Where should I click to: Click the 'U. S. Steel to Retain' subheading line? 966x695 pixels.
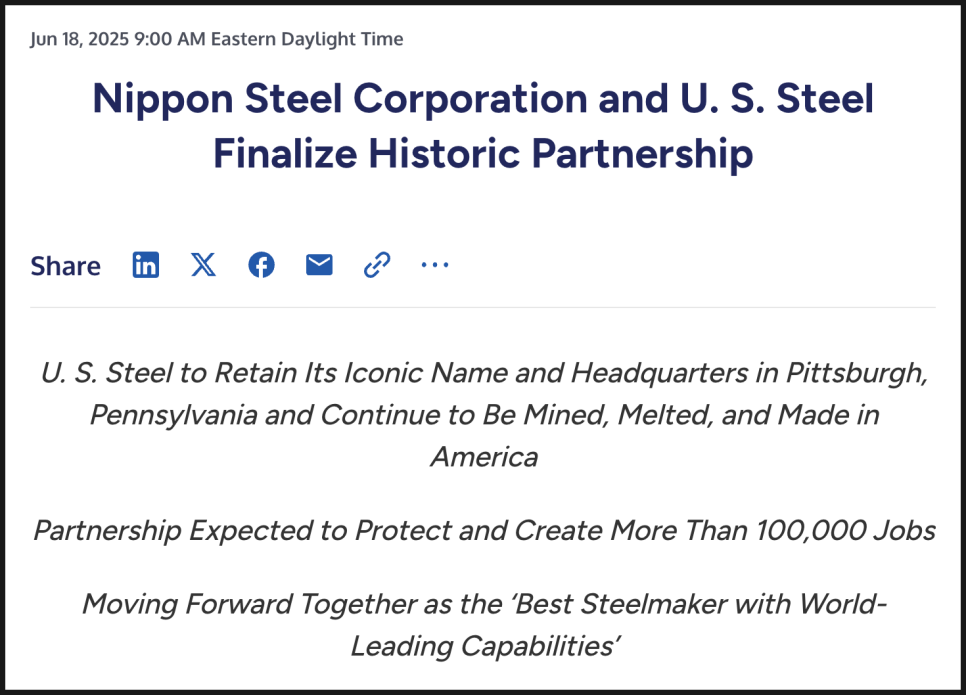484,373
